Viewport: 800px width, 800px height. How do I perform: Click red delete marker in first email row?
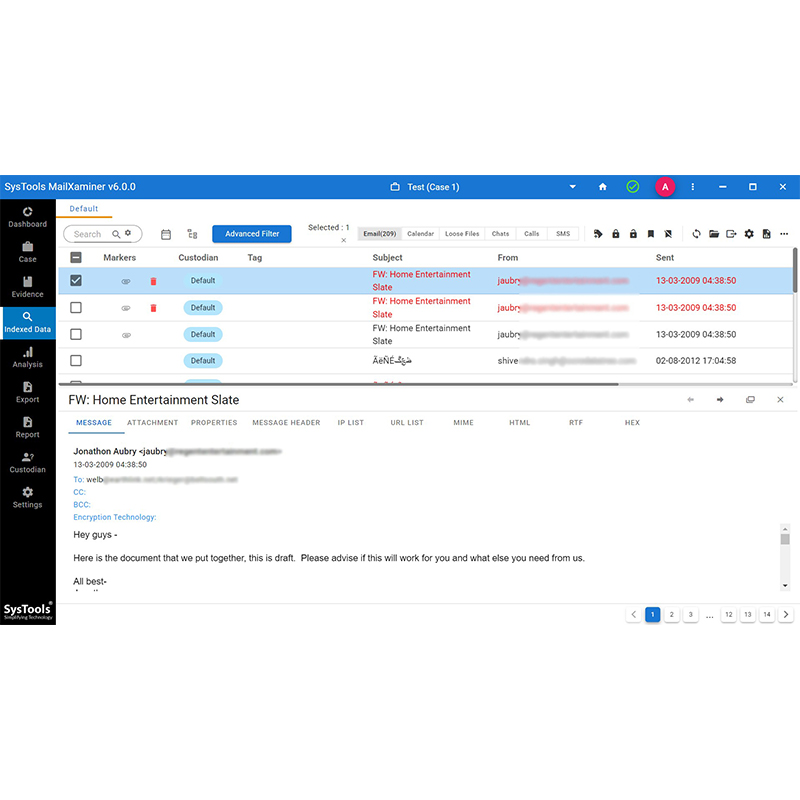point(153,281)
